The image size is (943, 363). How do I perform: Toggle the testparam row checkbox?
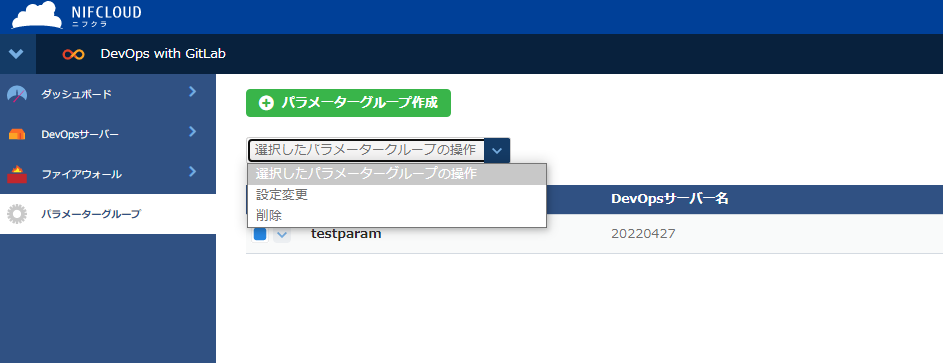pos(260,234)
